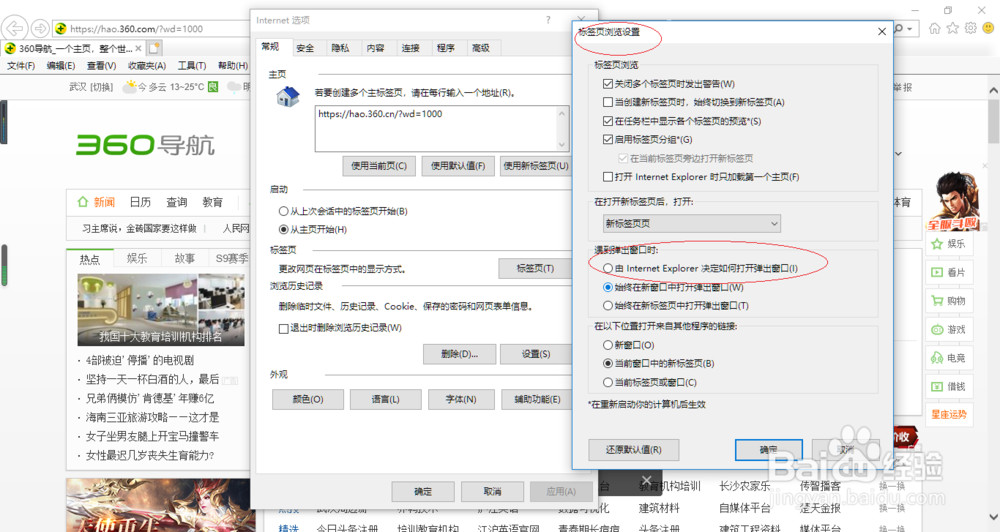1000x532 pixels.
Task: Click the 购物 cart sidebar icon
Action: (x=937, y=301)
